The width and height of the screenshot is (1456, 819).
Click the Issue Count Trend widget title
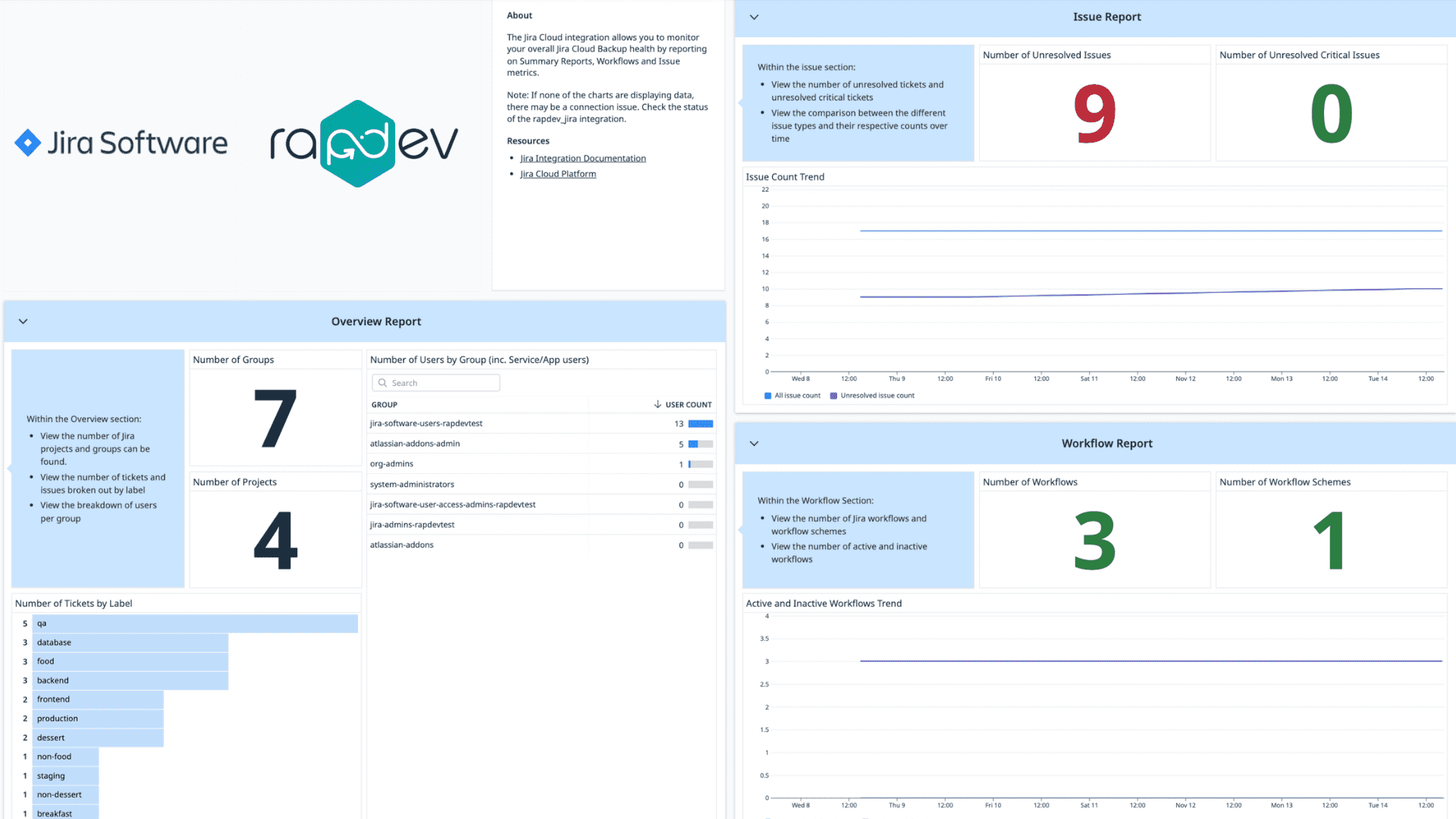pyautogui.click(x=785, y=177)
